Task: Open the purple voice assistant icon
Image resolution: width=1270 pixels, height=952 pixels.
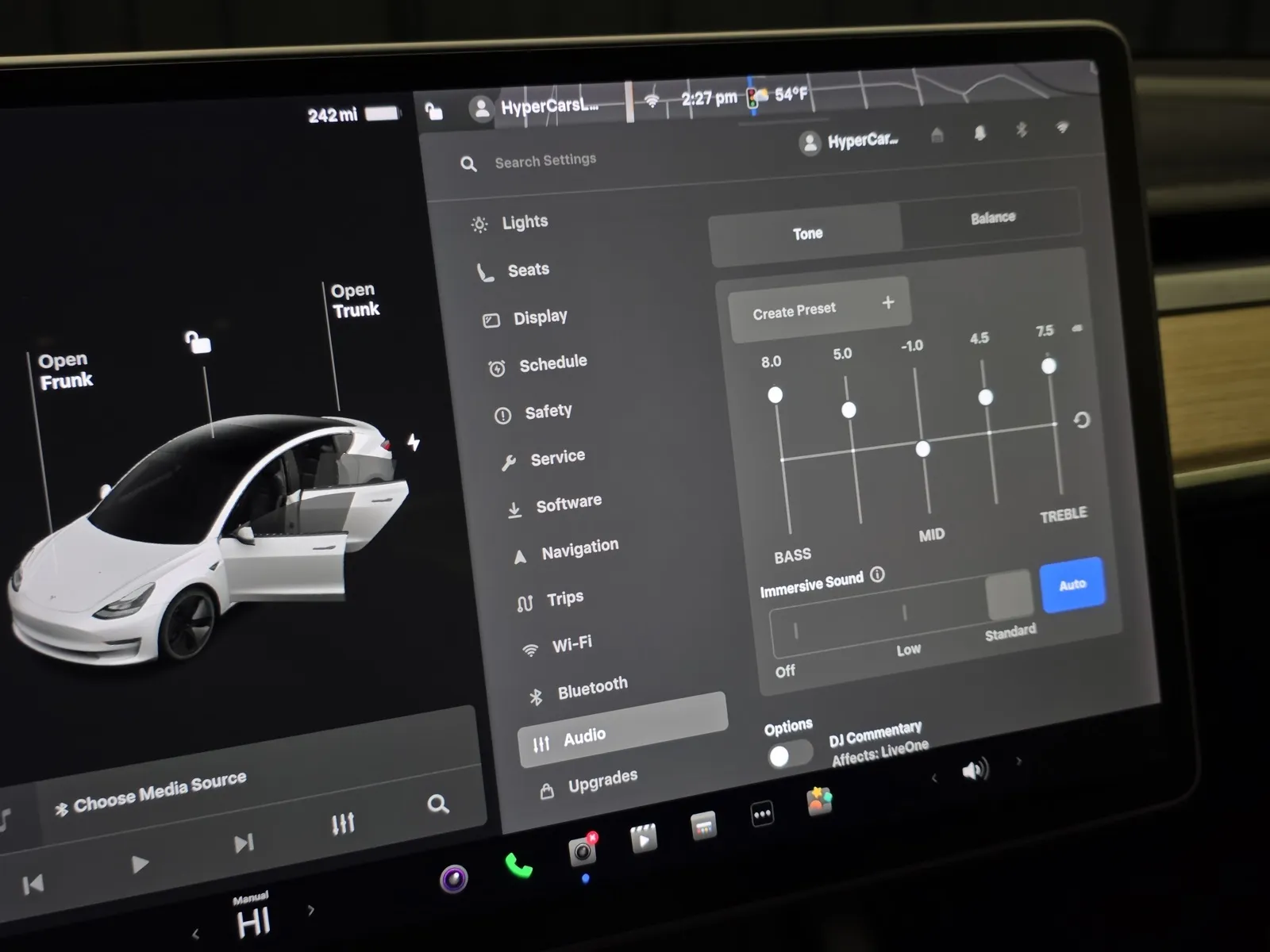Action: [454, 879]
